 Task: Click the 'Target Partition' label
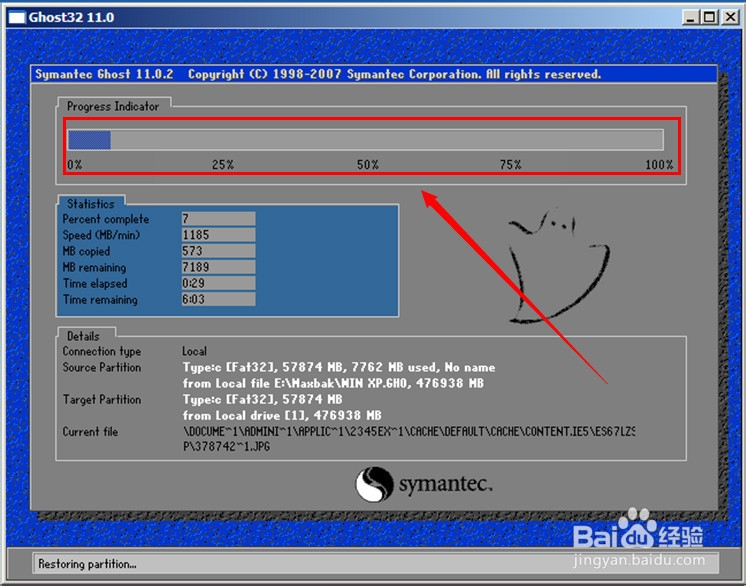point(102,400)
